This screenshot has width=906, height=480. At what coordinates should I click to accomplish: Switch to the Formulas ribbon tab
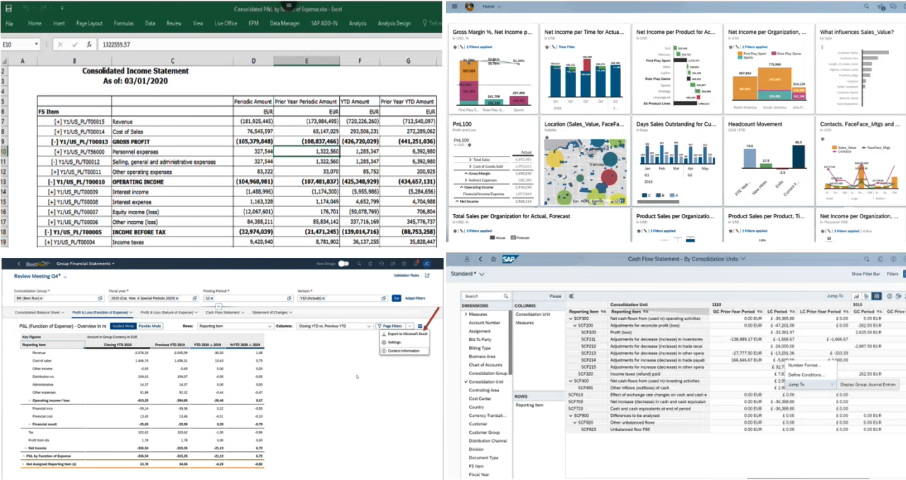124,23
